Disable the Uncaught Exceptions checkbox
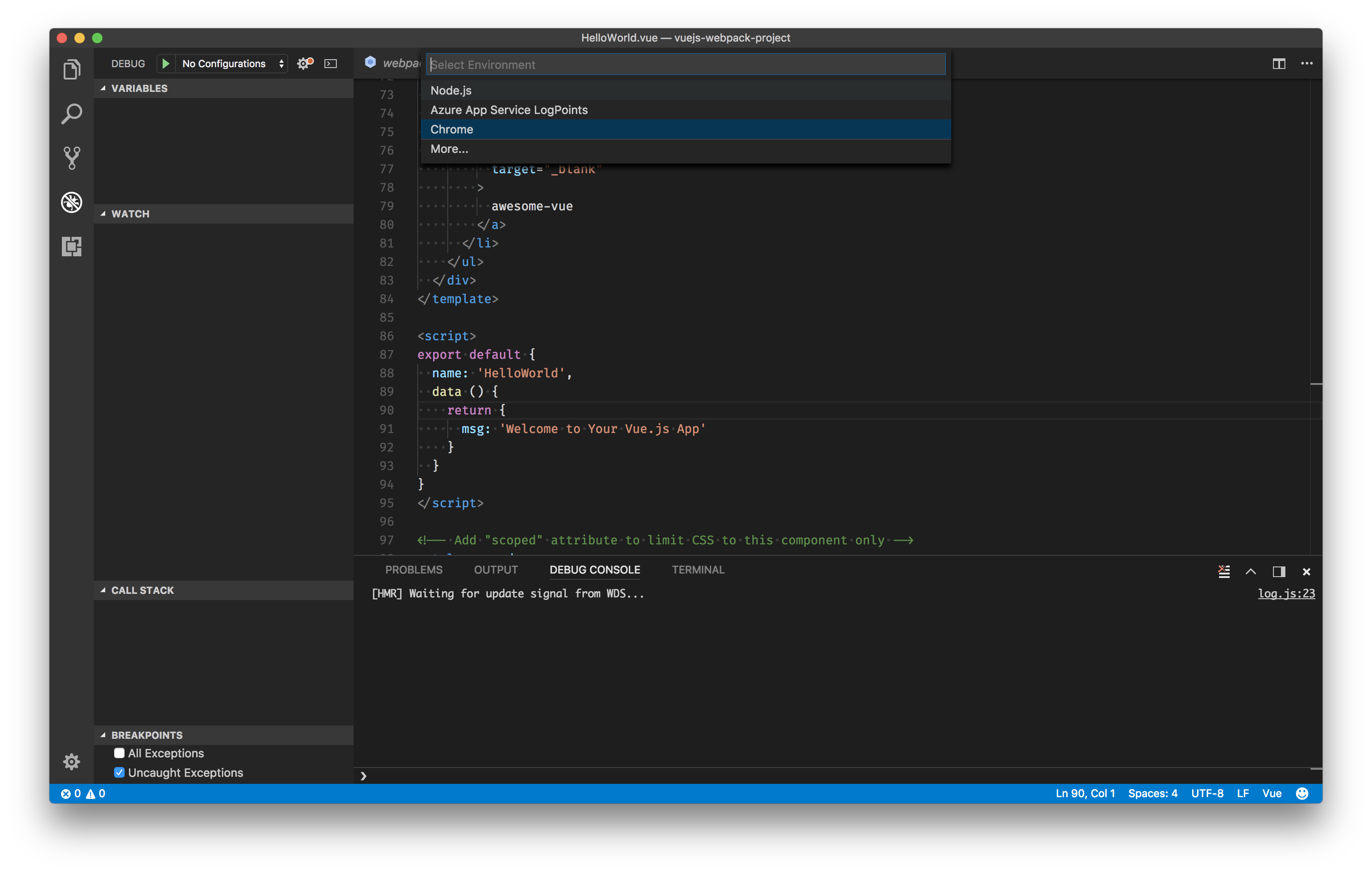Screen dimensions: 1372x874 (119, 772)
